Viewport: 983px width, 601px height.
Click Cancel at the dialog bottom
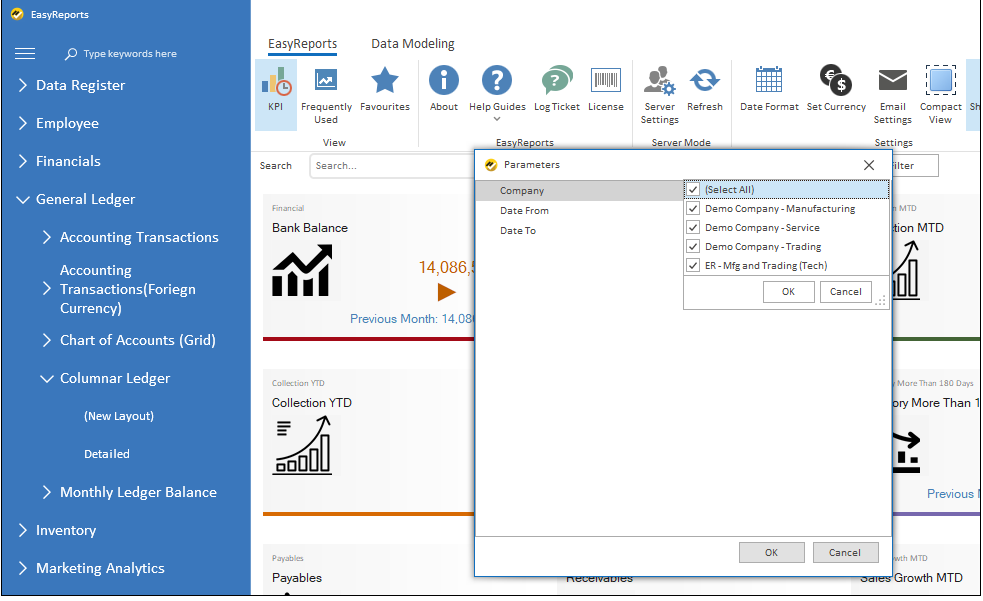pyautogui.click(x=845, y=552)
